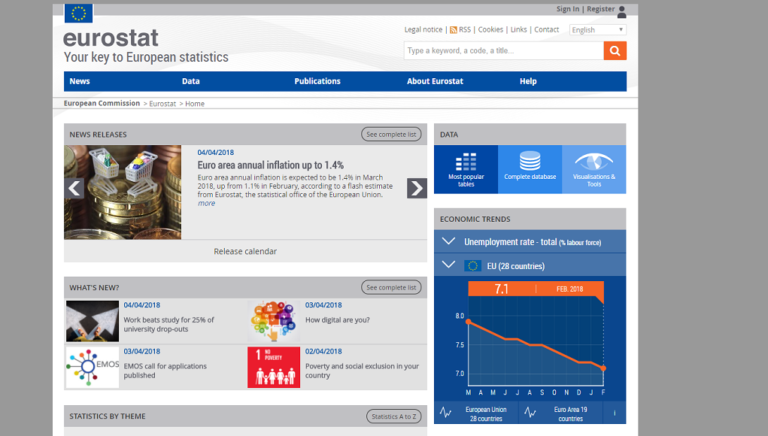Click the info icon in Economic Trends footer
This screenshot has width=768, height=436.
click(x=614, y=413)
